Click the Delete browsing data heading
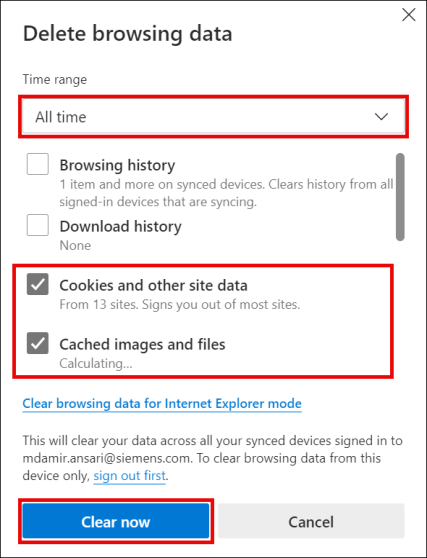 pos(127,34)
